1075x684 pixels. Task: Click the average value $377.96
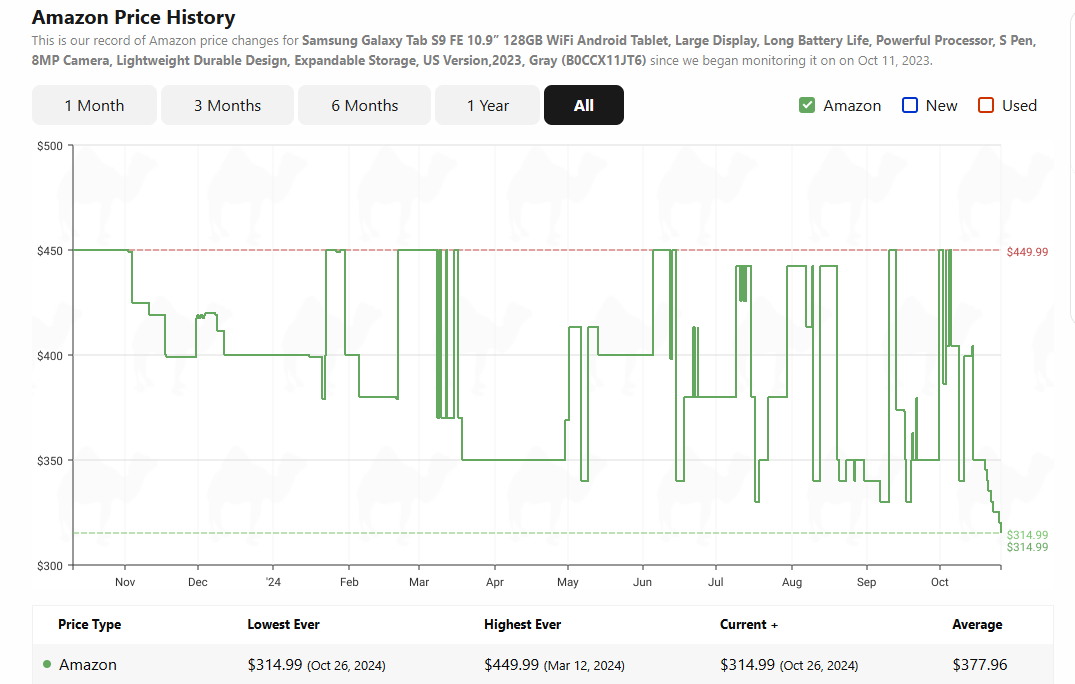pyautogui.click(x=980, y=665)
